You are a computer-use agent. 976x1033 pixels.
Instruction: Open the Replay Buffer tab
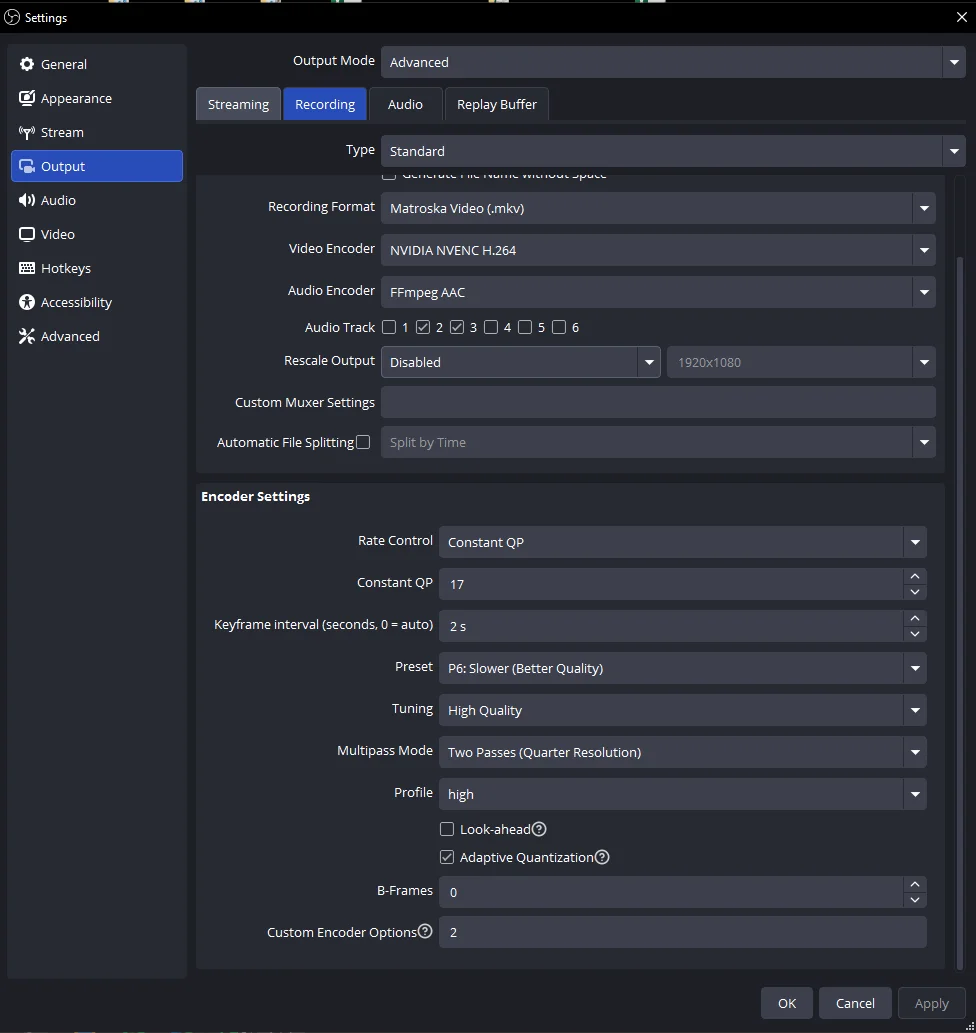(x=496, y=104)
